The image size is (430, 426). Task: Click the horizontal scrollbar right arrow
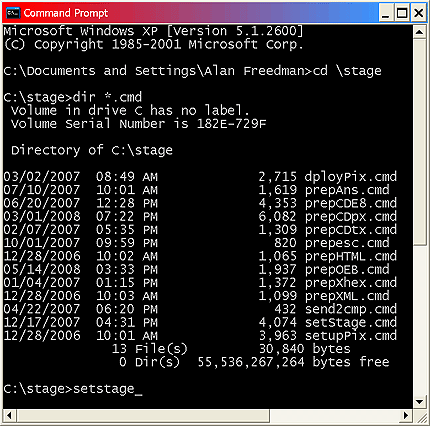click(x=406, y=415)
